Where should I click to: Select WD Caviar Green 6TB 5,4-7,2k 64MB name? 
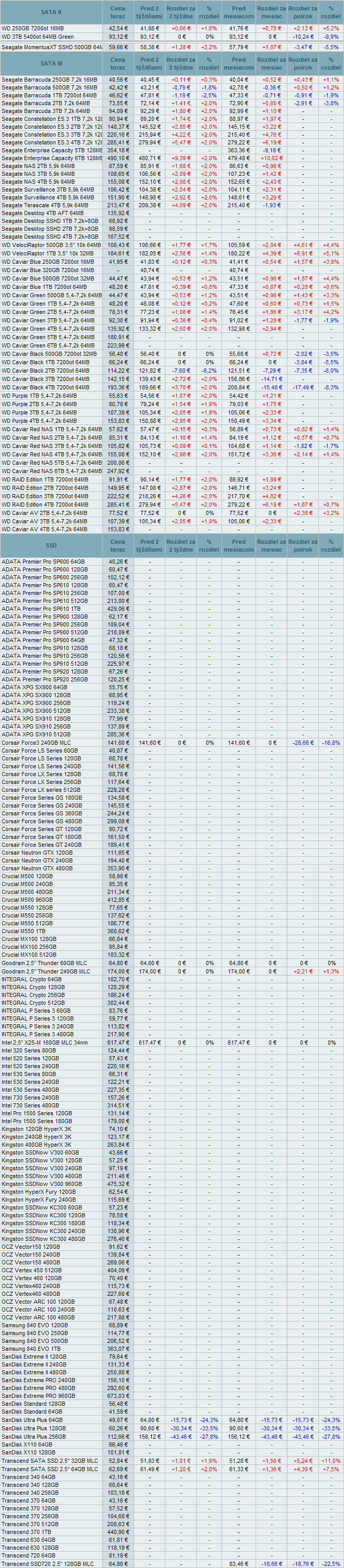coord(48,346)
